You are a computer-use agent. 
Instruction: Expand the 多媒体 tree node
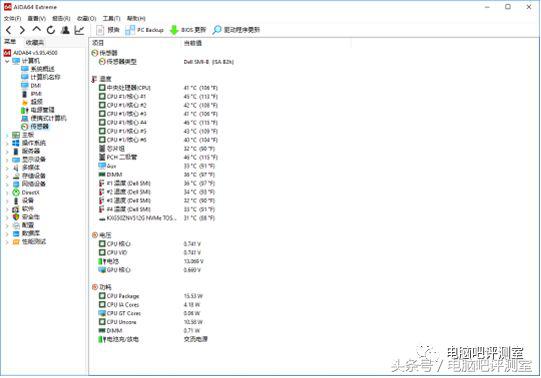(7, 168)
